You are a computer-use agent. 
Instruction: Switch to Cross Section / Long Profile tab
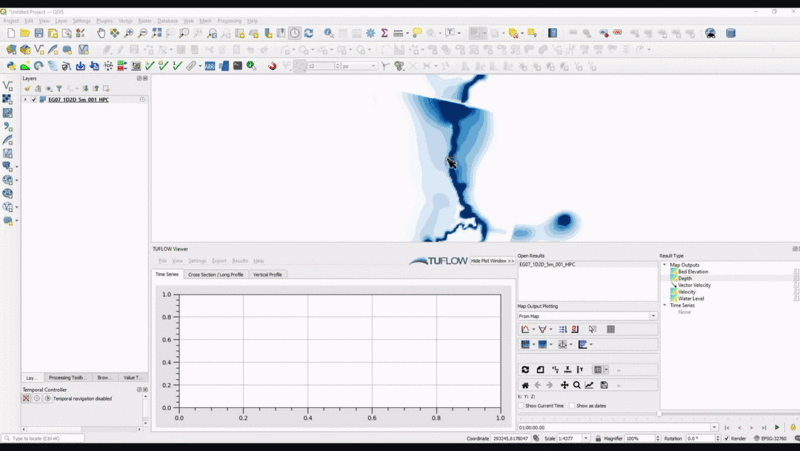[x=215, y=274]
